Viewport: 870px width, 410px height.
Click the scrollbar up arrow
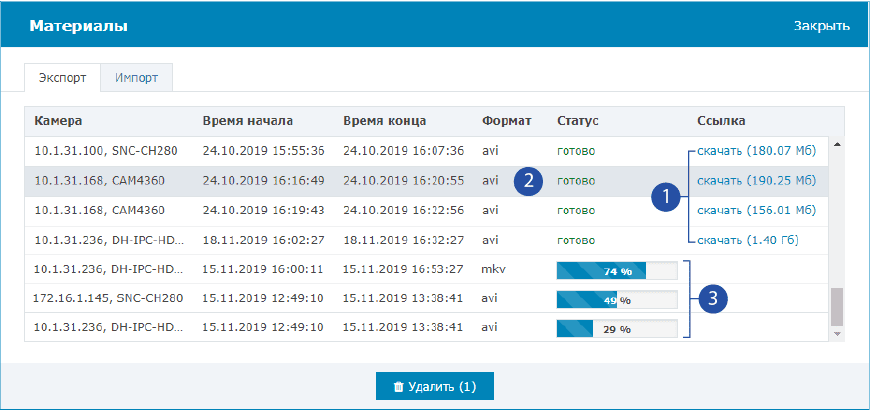click(837, 144)
